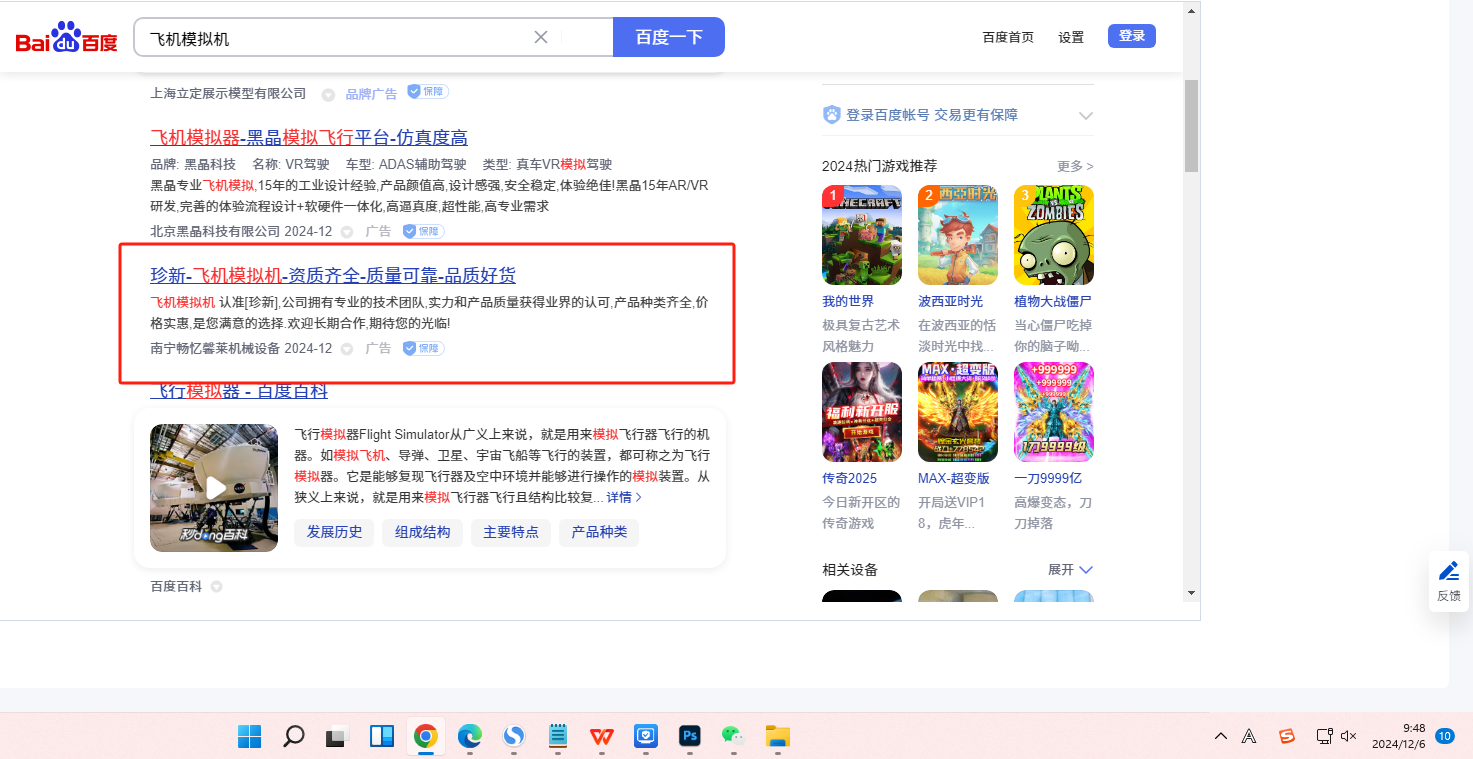Open the Plants vs Zombies thumbnail

tap(1054, 235)
